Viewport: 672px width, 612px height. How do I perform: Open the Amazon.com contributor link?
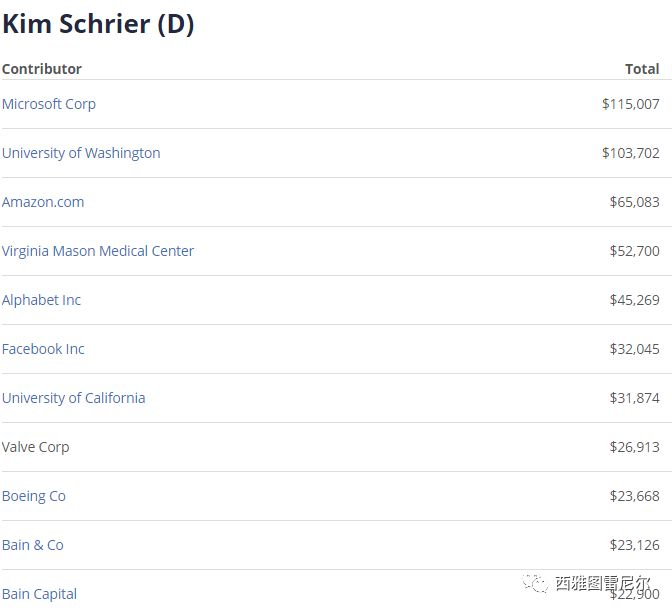point(43,202)
